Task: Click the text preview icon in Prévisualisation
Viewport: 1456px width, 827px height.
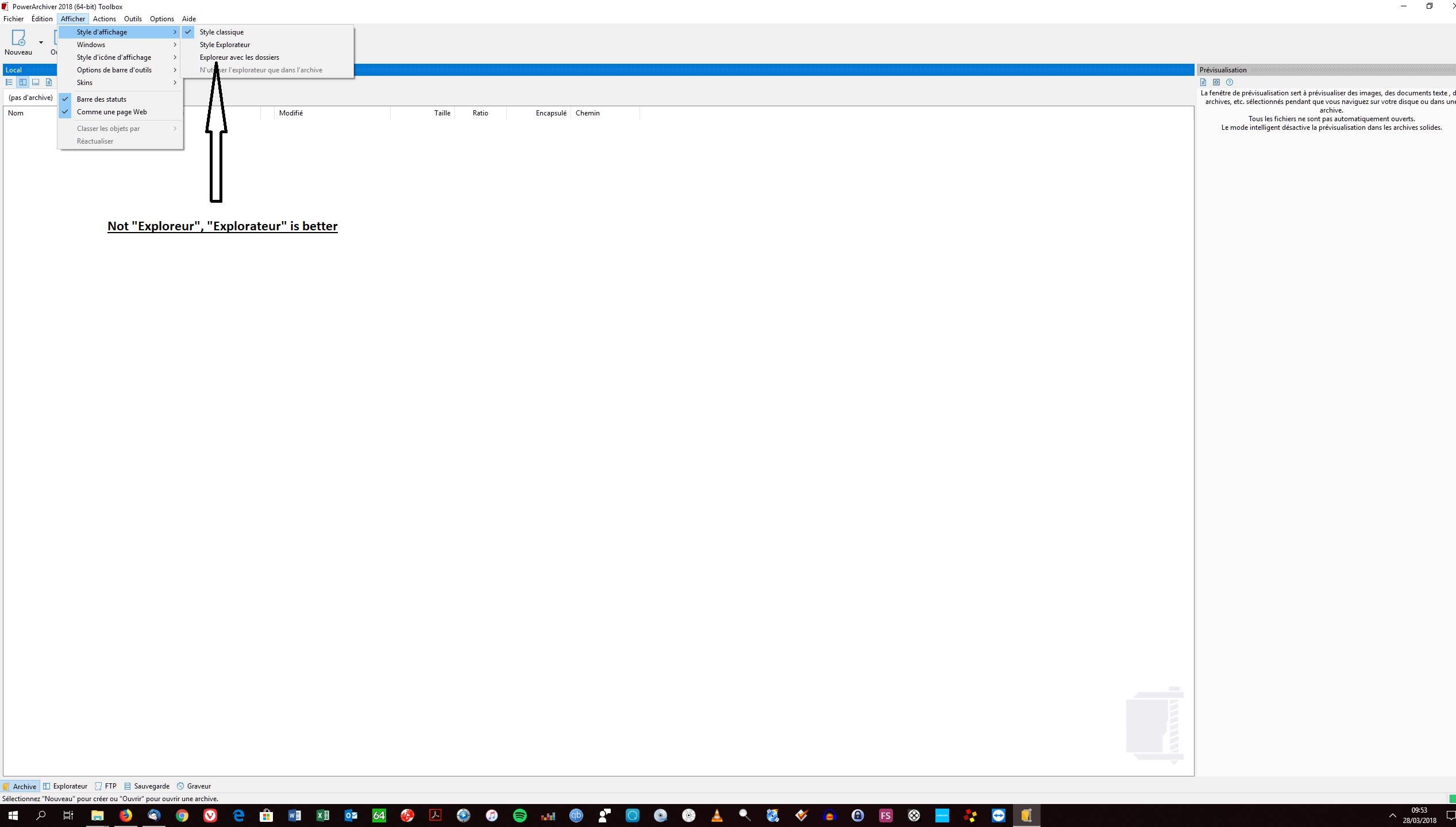Action: point(1203,82)
